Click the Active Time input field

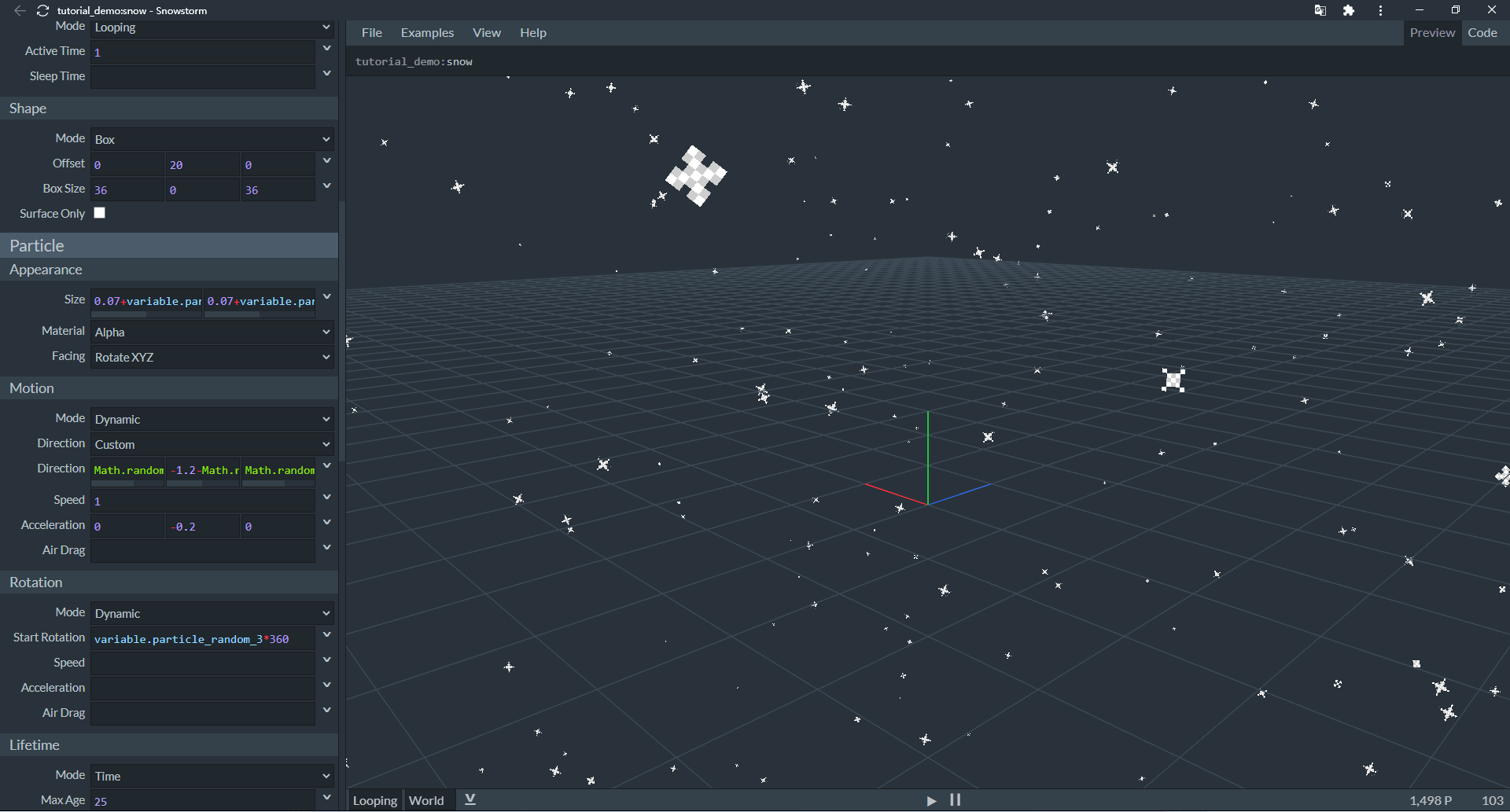point(203,52)
